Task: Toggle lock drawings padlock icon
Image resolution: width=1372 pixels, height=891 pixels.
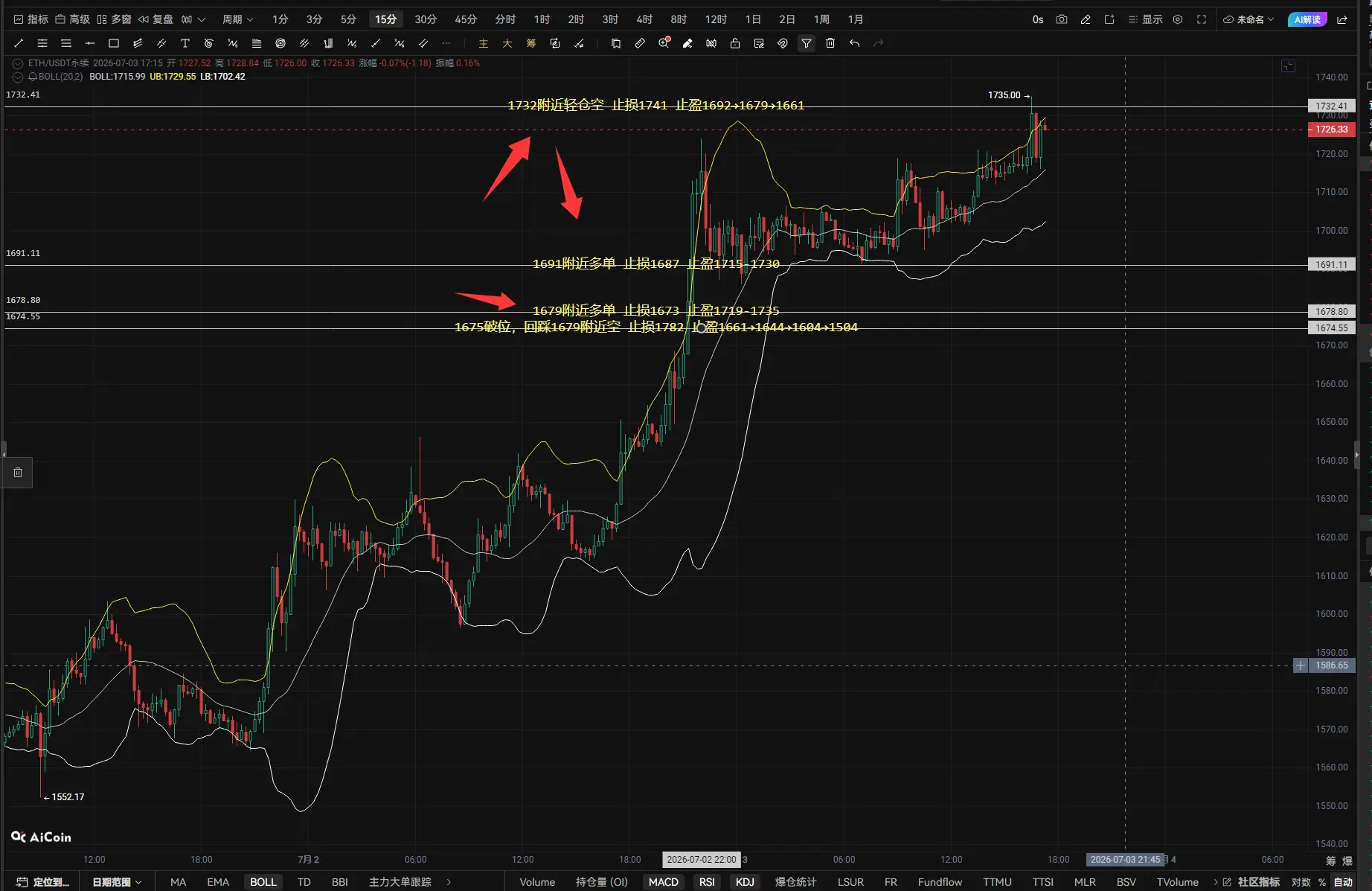Action: (735, 43)
